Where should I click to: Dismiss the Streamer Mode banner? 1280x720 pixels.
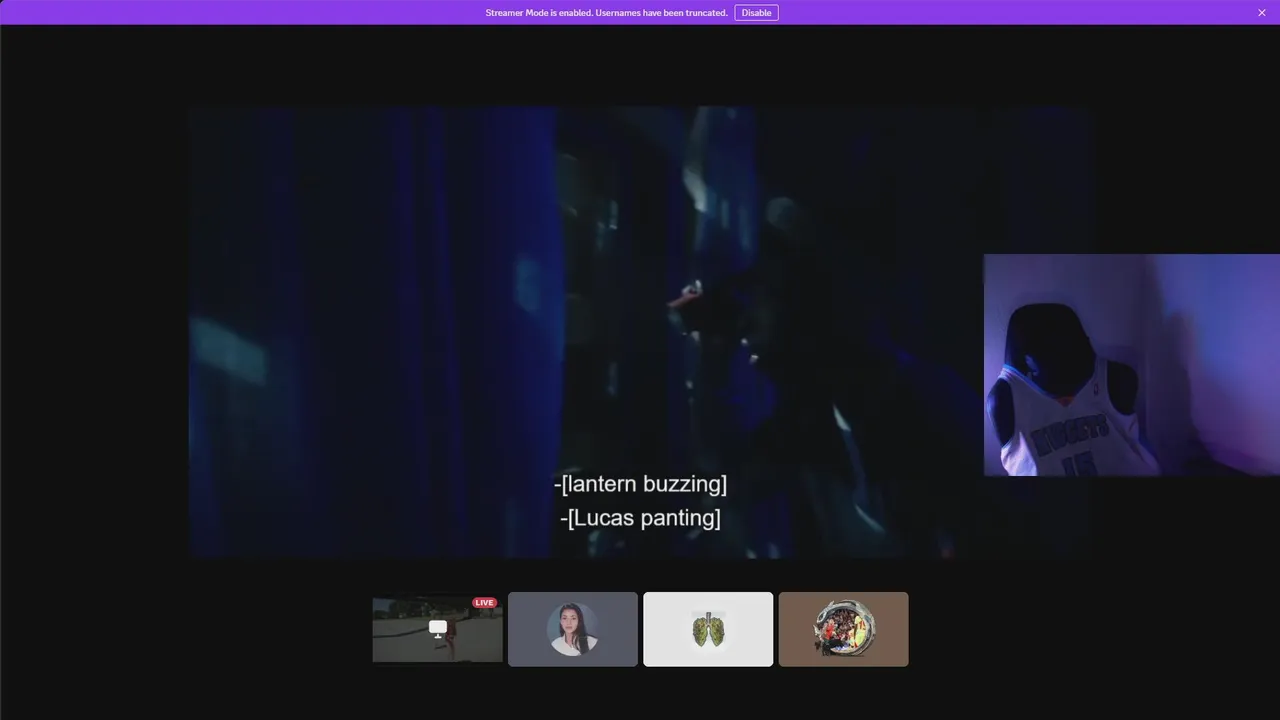point(1262,13)
